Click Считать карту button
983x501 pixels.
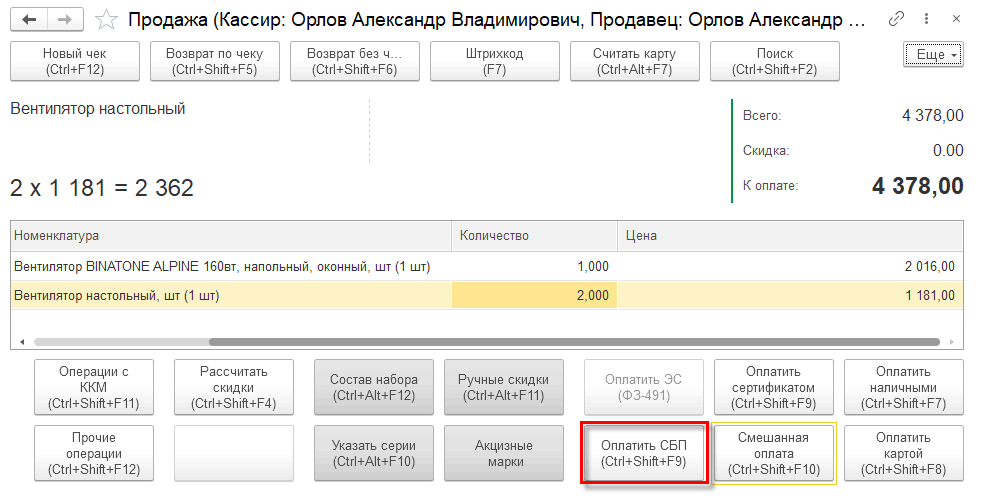(x=634, y=61)
